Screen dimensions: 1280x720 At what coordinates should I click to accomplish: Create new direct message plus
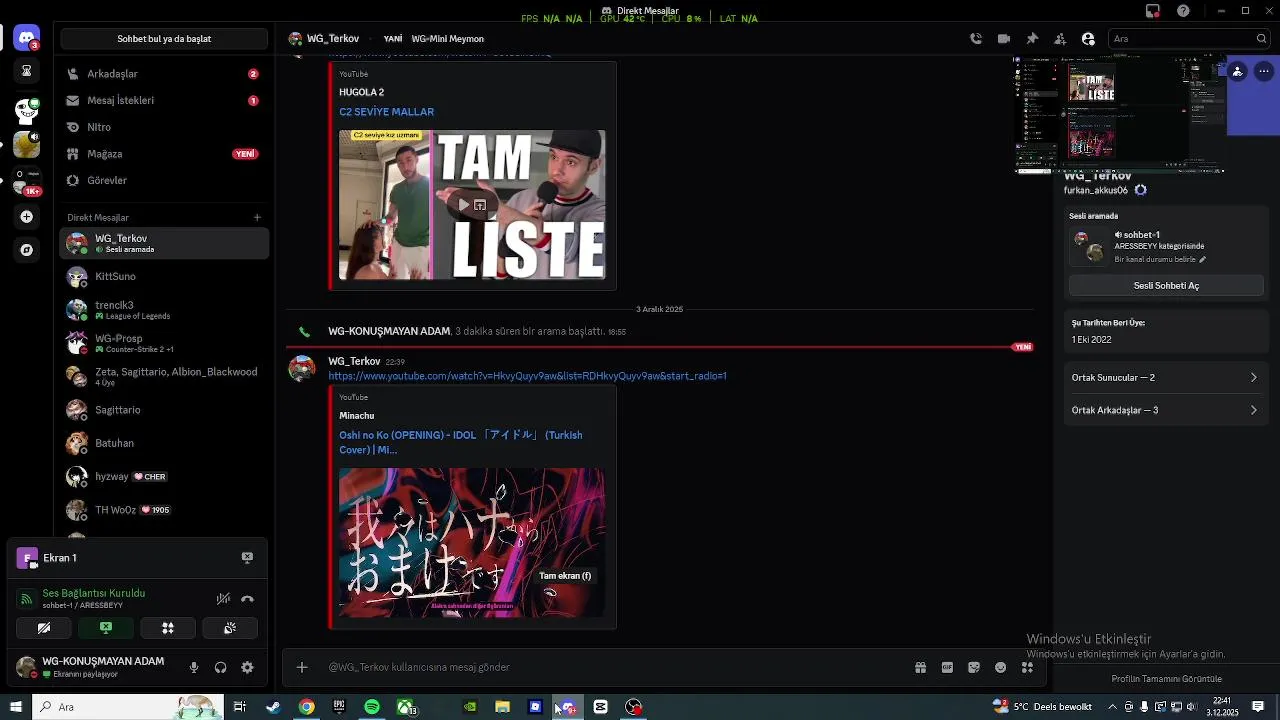coord(257,217)
